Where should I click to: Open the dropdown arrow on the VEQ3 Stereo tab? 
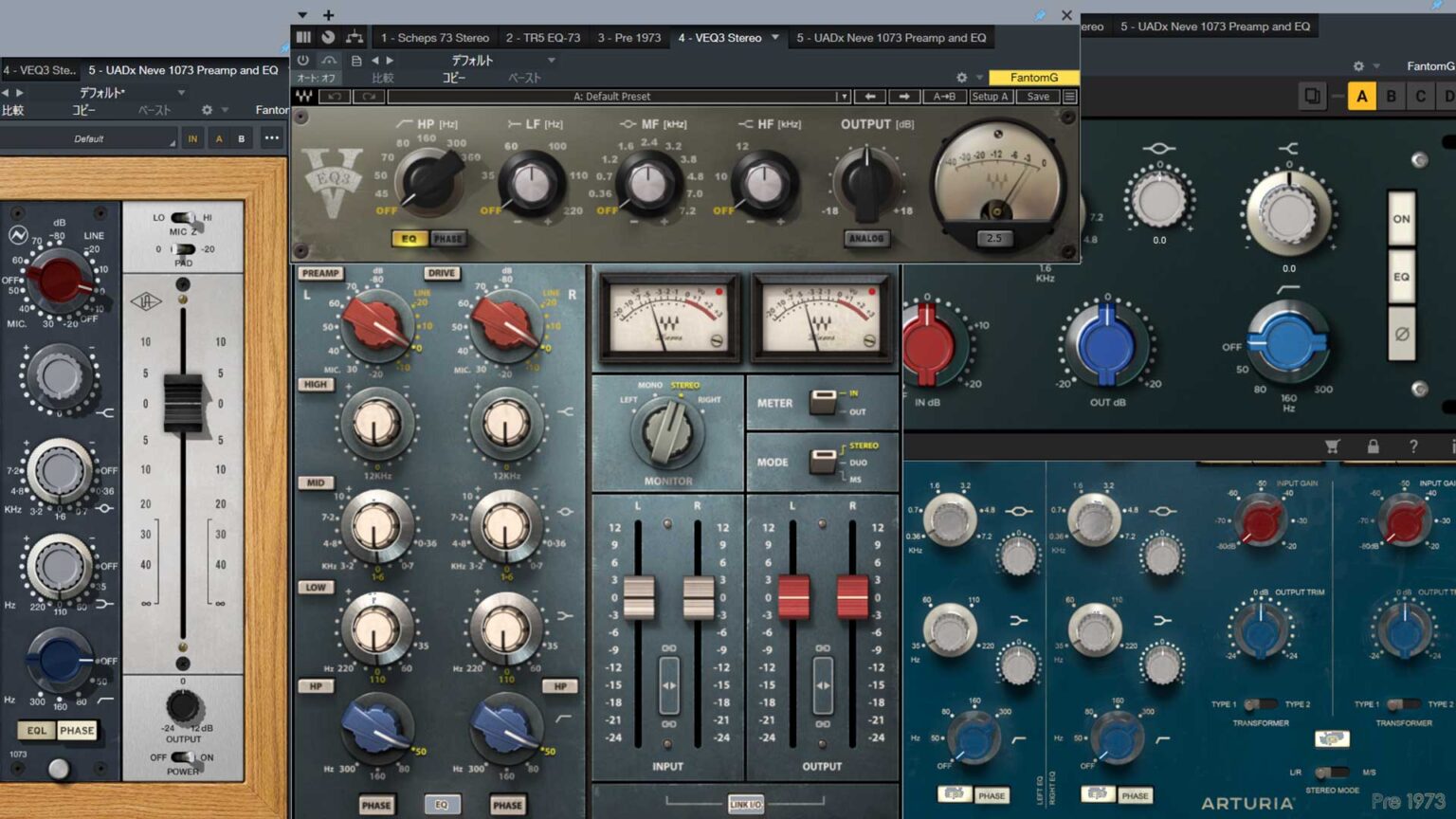point(775,38)
